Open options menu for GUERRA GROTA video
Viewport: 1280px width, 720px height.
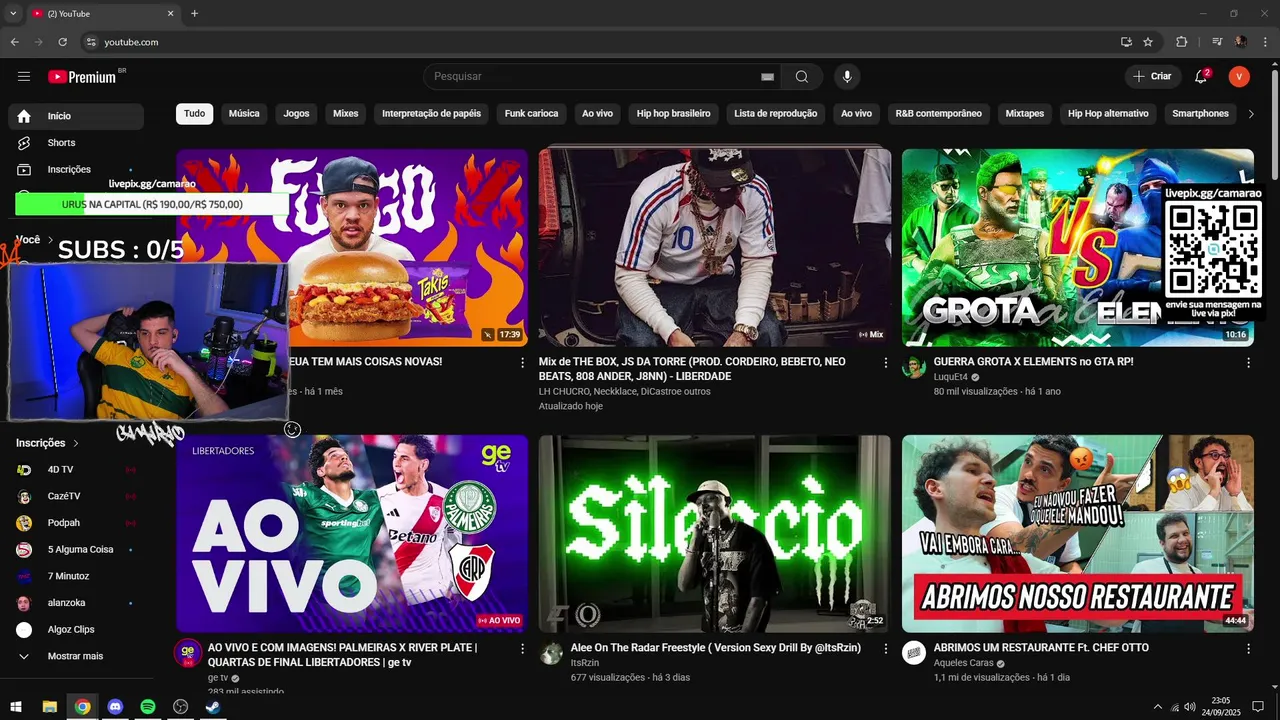pos(1248,363)
